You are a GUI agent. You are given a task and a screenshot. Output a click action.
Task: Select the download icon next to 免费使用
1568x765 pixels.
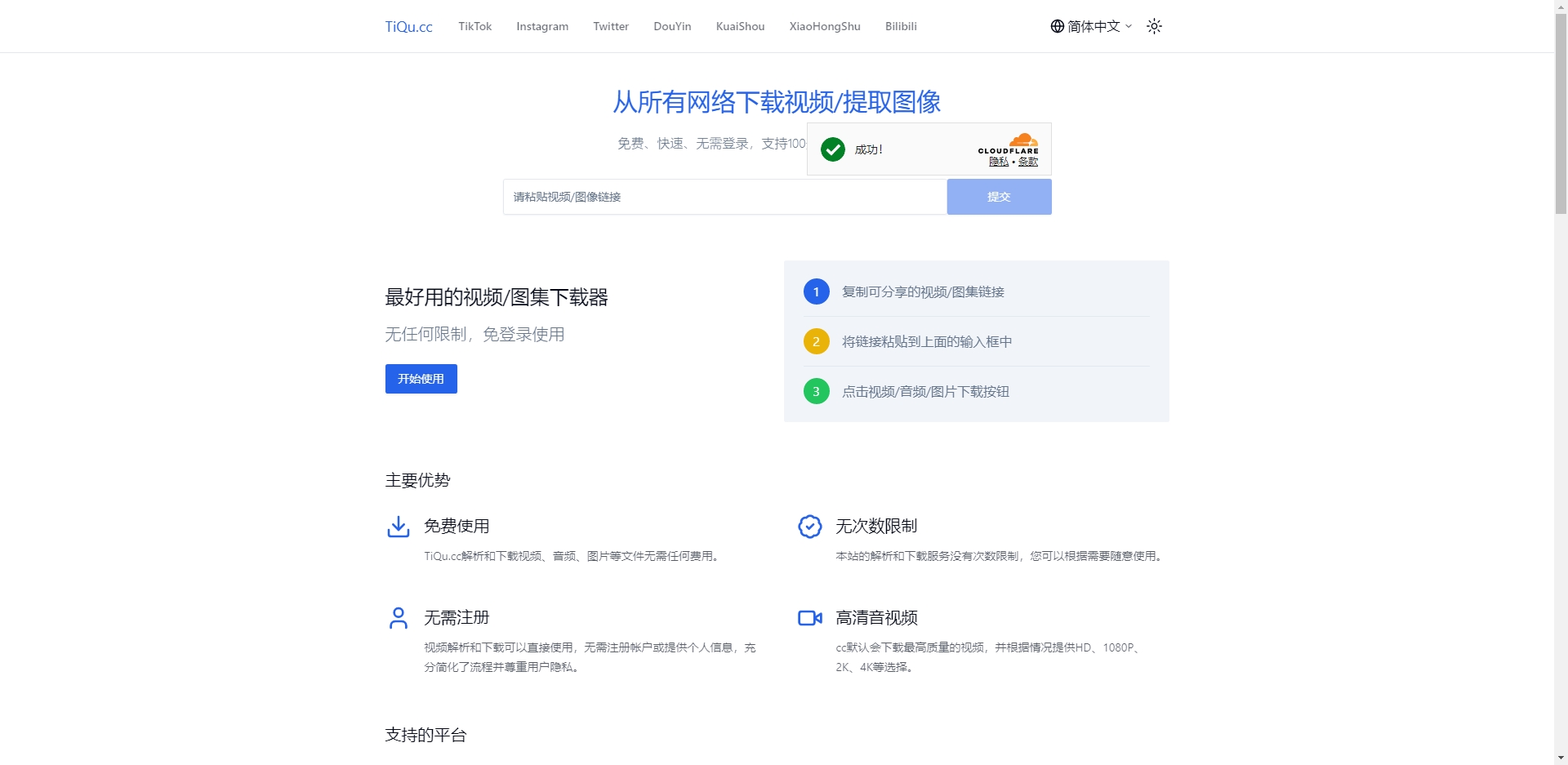(398, 527)
